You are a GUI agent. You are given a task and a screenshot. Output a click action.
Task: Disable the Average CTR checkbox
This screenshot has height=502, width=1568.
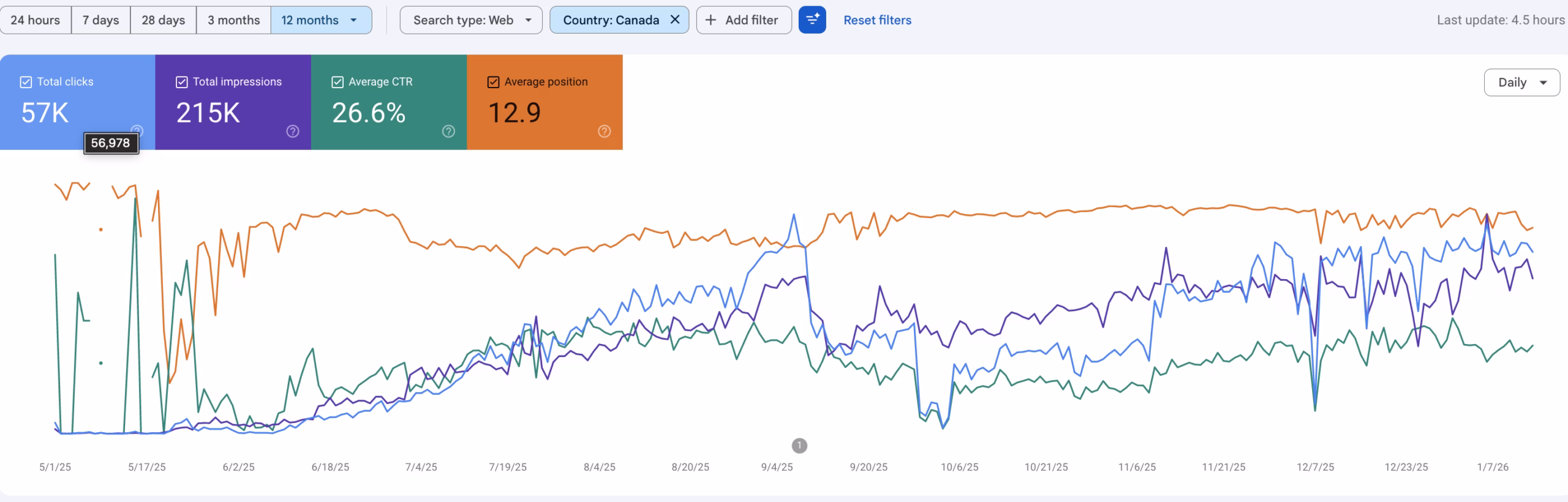click(337, 82)
